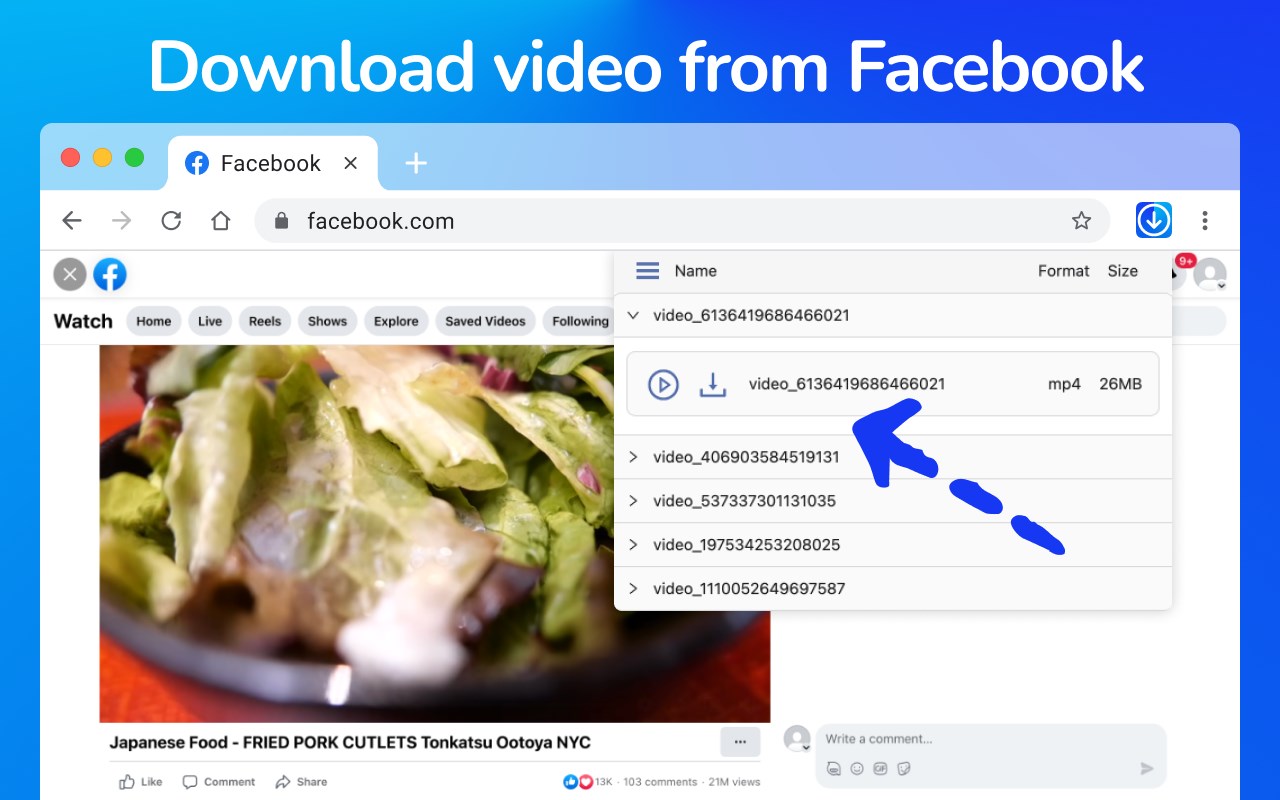Screen dimensions: 1280x800
Task: Select the 26MB size value
Action: tap(1120, 384)
